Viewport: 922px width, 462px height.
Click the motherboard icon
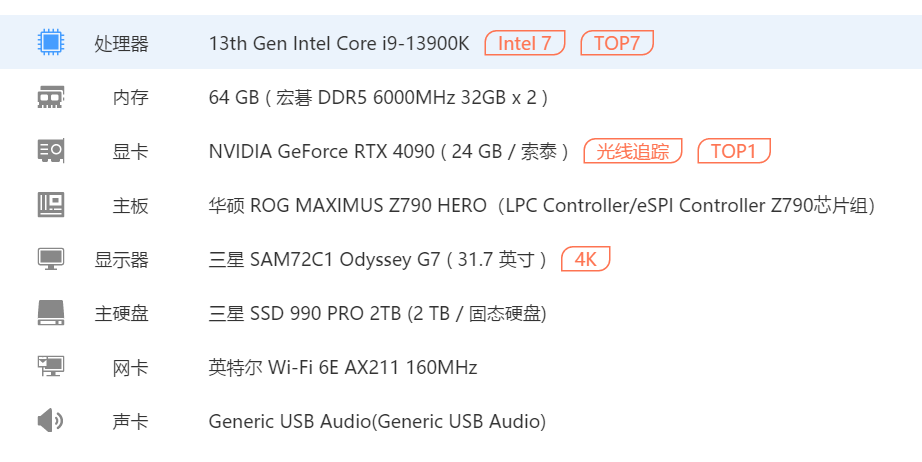click(51, 205)
